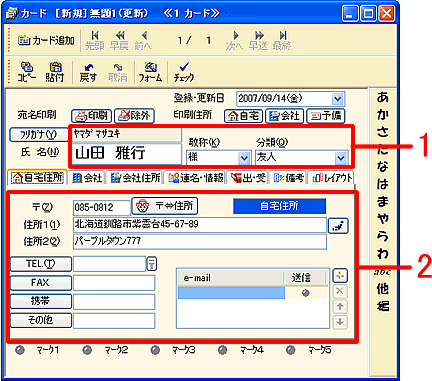This screenshot has height=381, width=432.
Task: Move e-mail entry up arrow
Action: pos(340,307)
